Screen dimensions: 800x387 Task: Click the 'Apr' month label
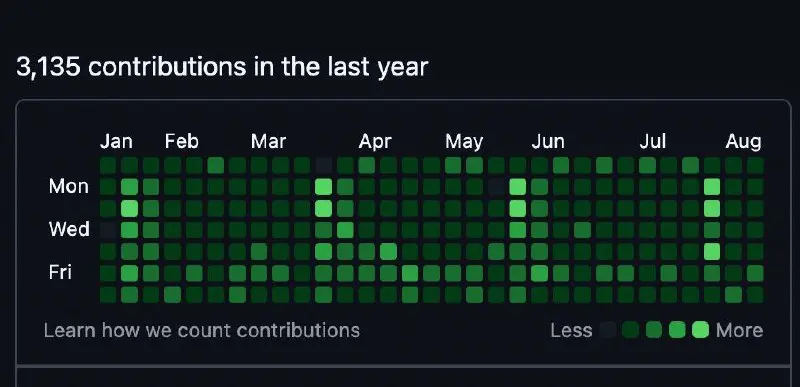pos(375,141)
